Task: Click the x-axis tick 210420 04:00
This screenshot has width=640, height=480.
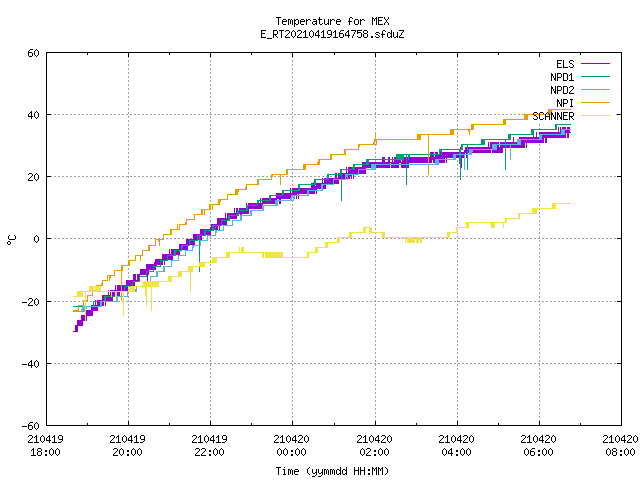Action: [456, 446]
